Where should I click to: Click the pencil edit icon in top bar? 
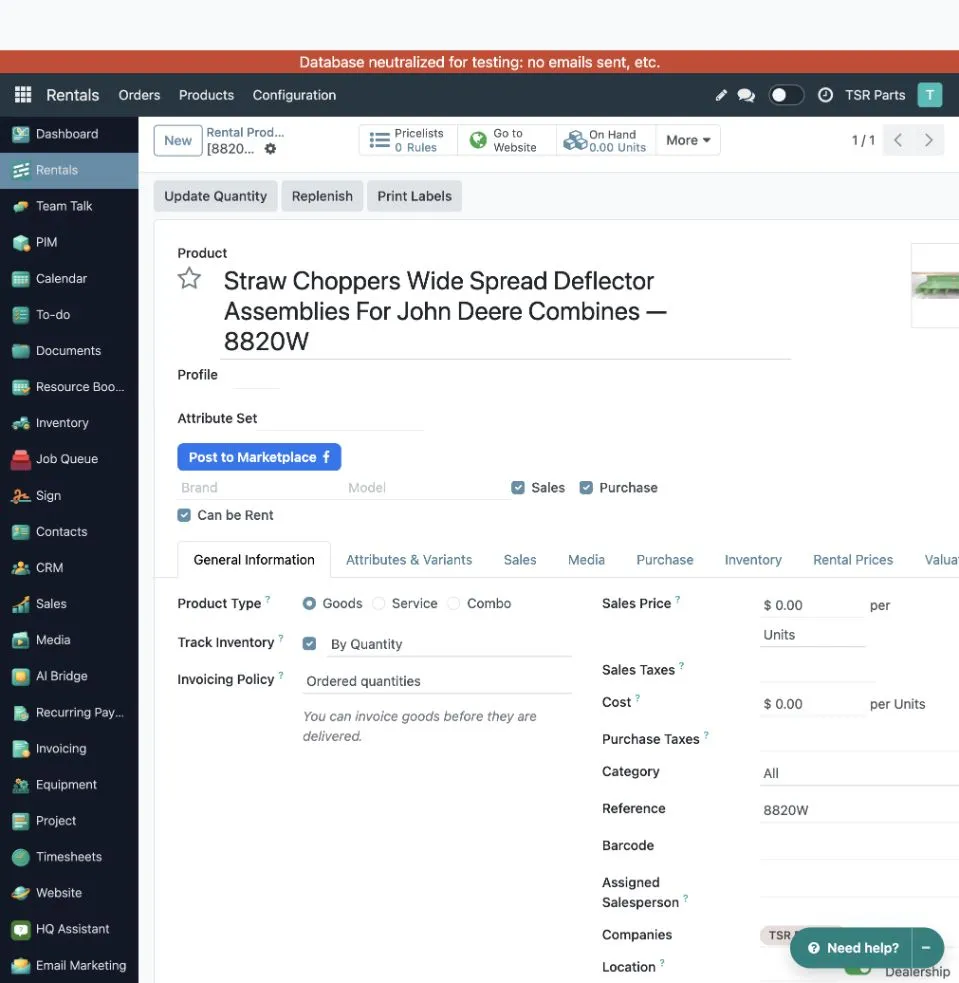point(721,95)
